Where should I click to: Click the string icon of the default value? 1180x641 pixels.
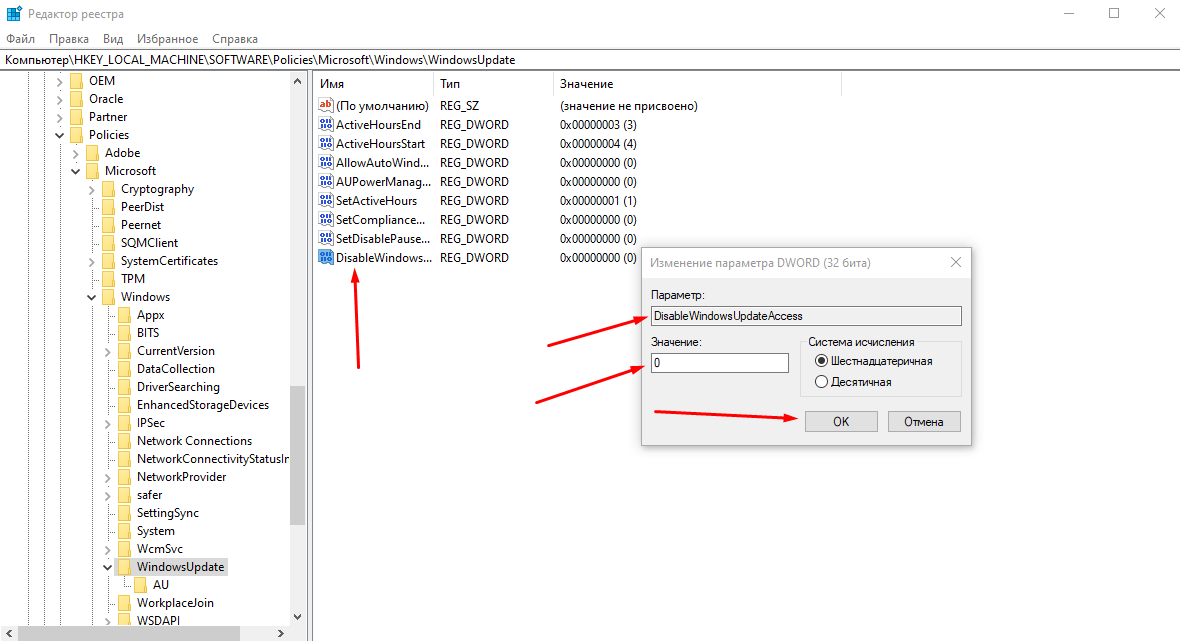(x=325, y=106)
